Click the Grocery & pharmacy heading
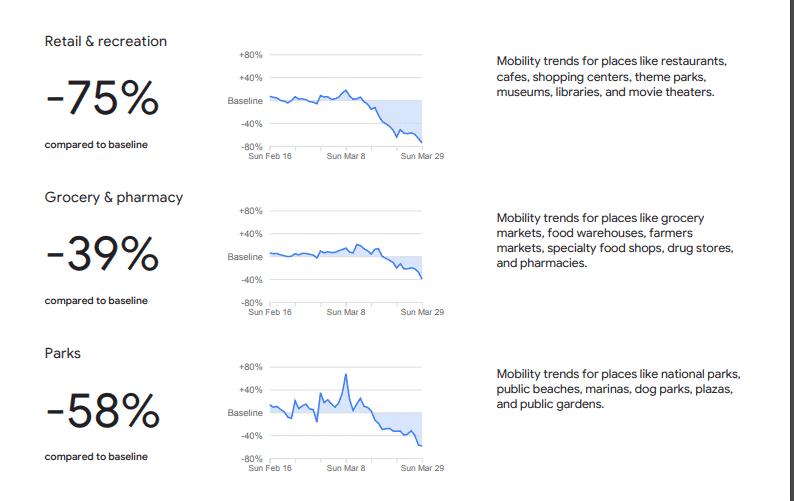This screenshot has height=501, width=794. [113, 197]
